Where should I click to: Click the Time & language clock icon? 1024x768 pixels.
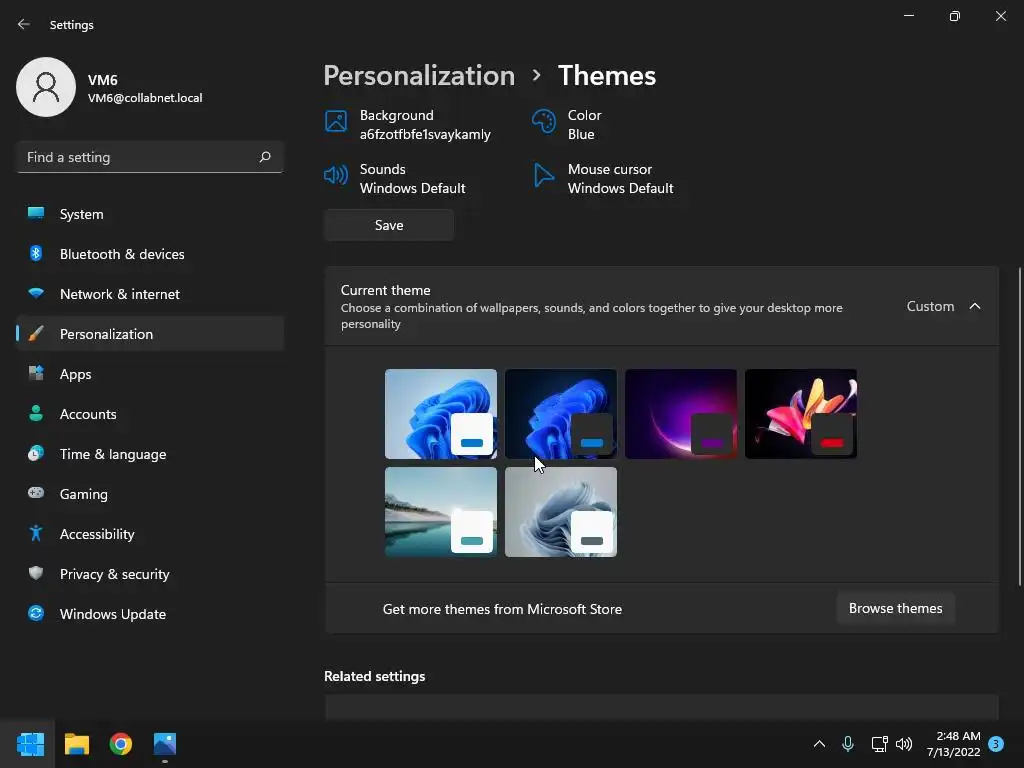[x=36, y=453]
